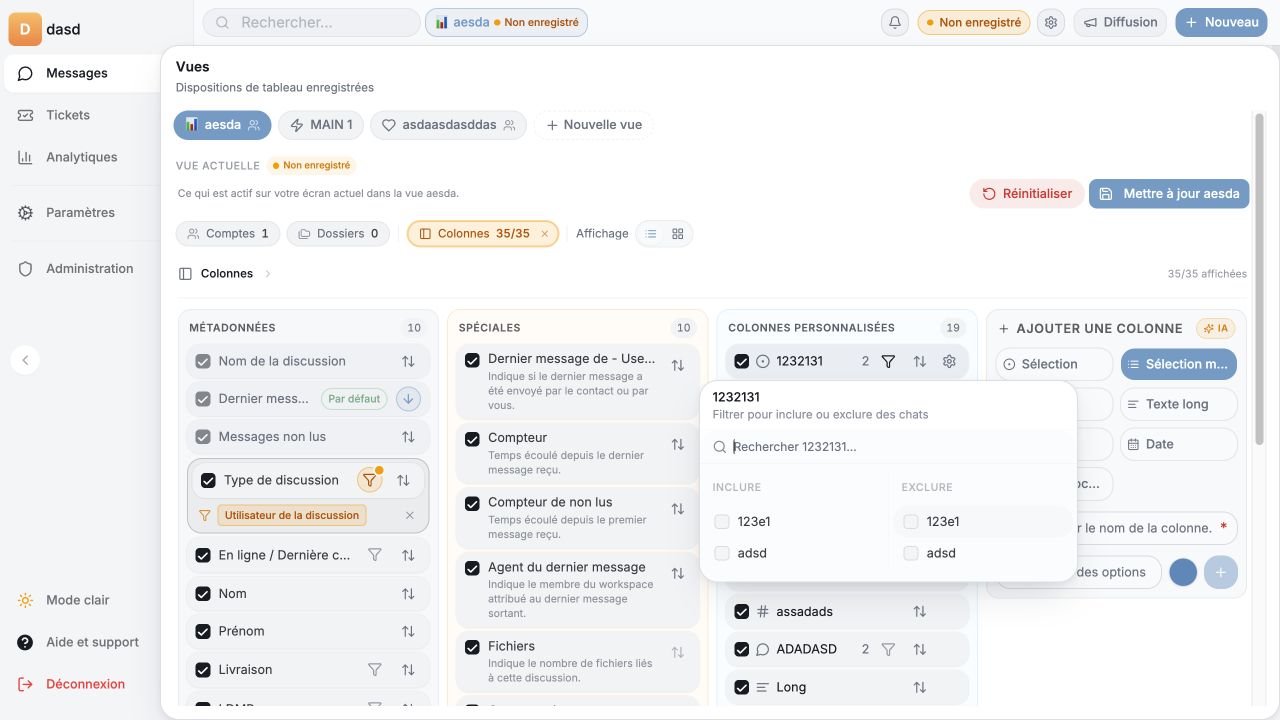Click active filter icon on Type de discussion
This screenshot has height=720, width=1280.
370,480
